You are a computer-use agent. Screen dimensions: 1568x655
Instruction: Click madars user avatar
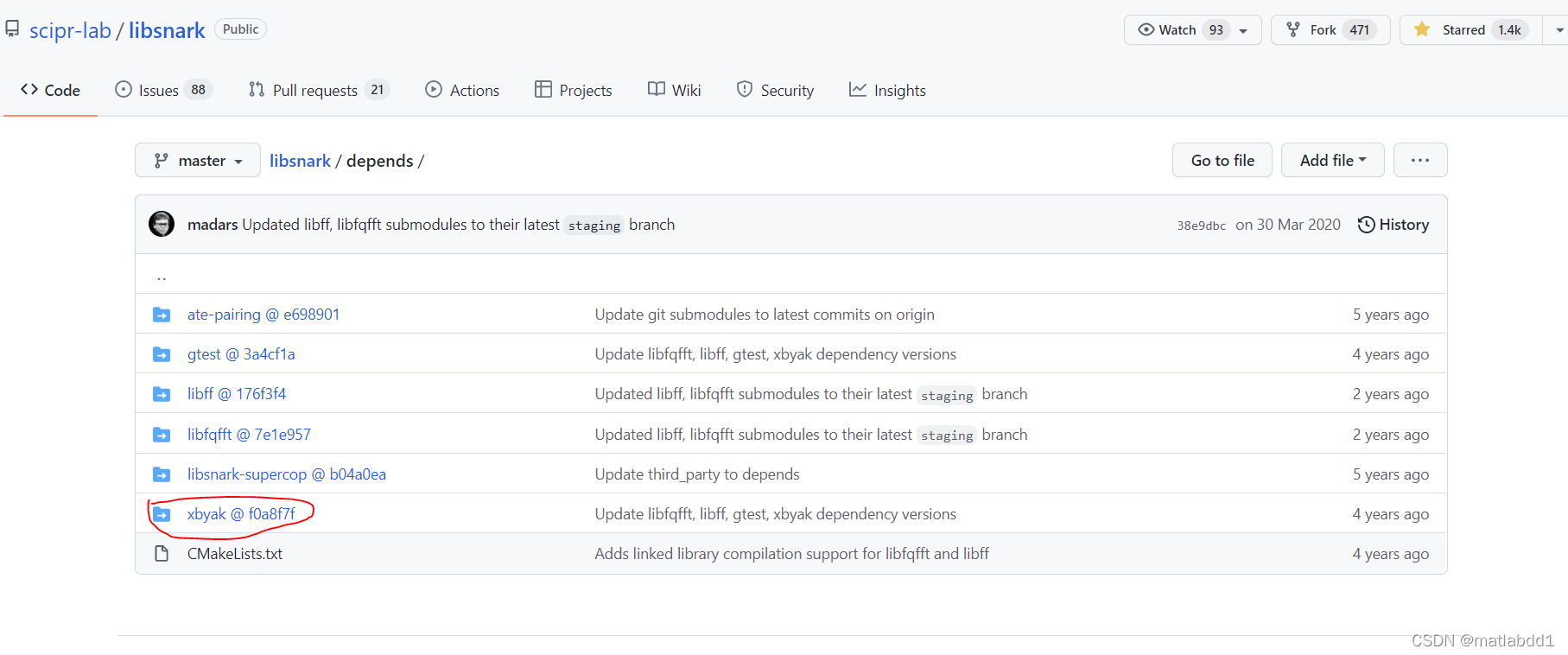[162, 224]
